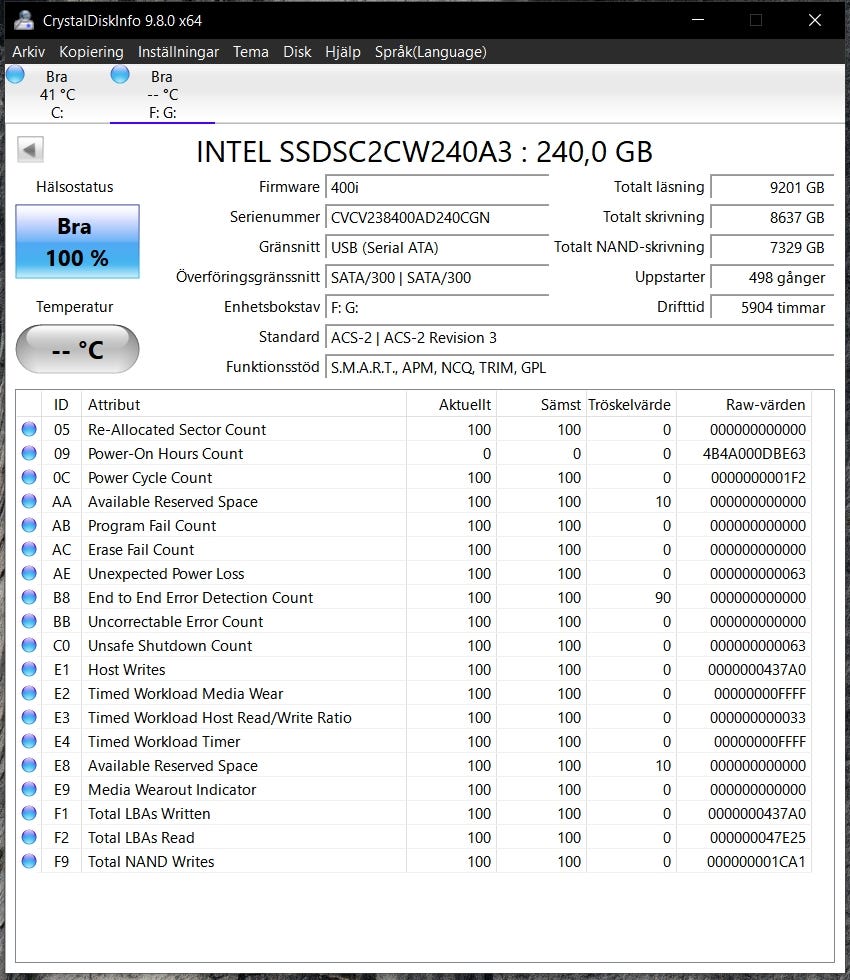Open the Språk(Language) menu
Screen dimensions: 850x980
430,52
